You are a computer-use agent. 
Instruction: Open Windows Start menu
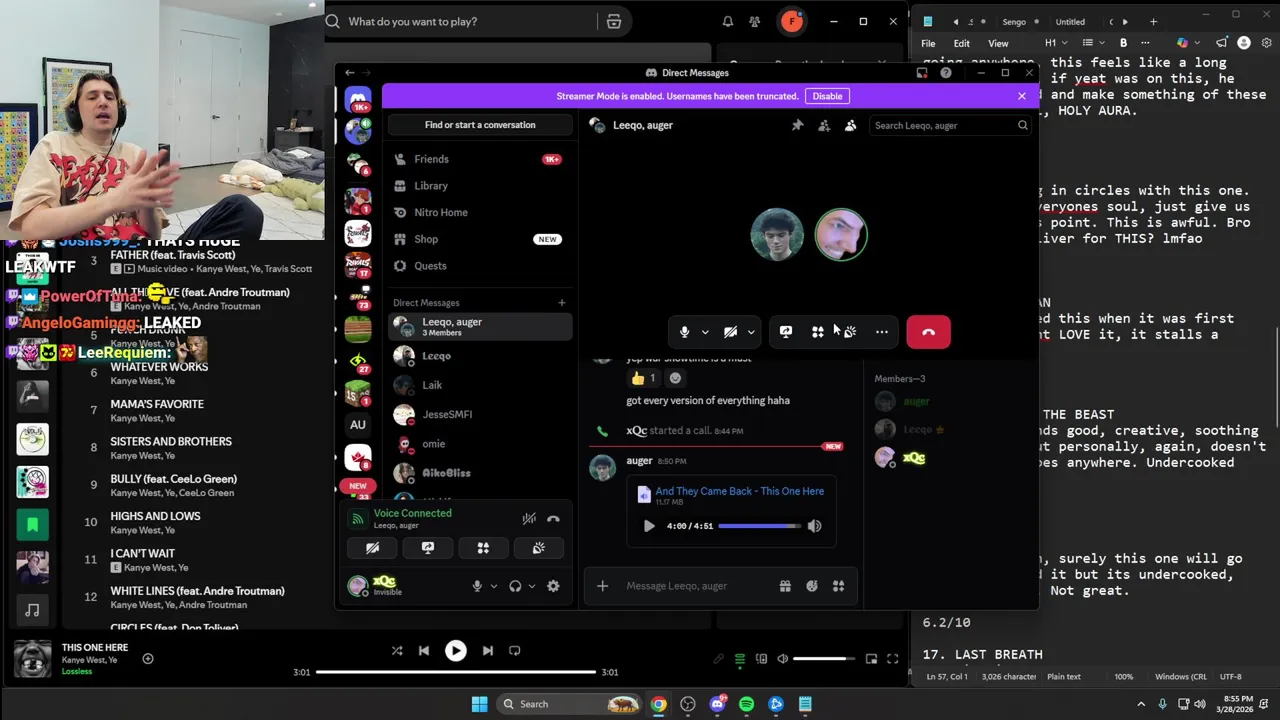click(479, 704)
